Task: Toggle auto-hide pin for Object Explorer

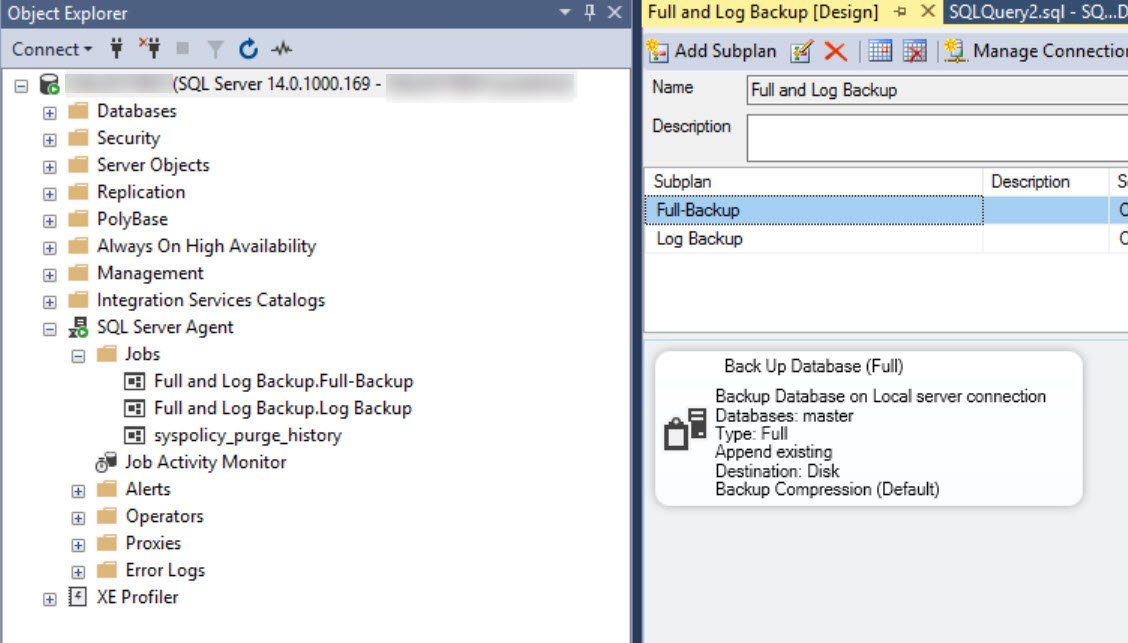Action: tap(589, 12)
